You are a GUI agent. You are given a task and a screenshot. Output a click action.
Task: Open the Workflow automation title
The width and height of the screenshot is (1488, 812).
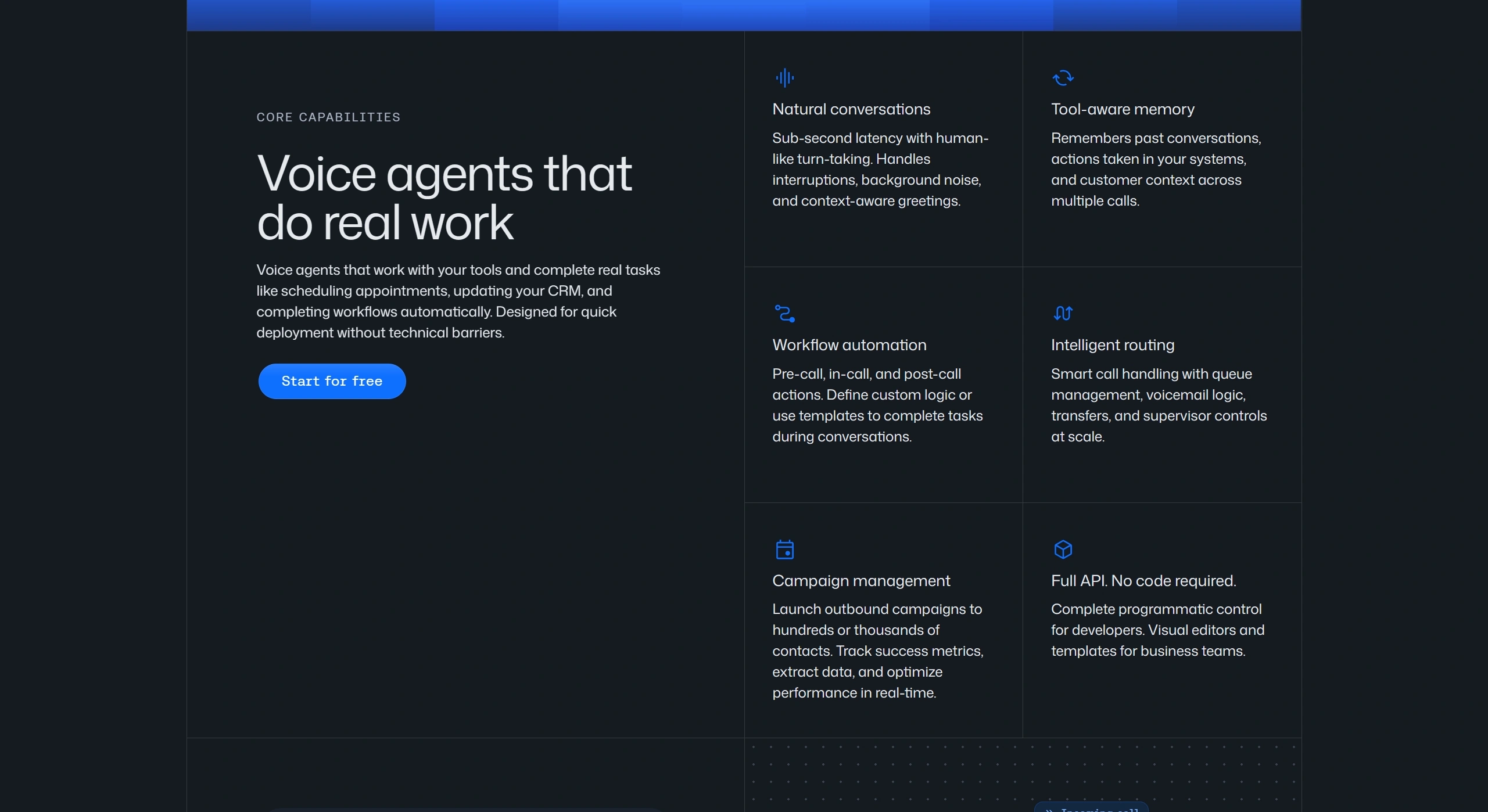click(849, 345)
